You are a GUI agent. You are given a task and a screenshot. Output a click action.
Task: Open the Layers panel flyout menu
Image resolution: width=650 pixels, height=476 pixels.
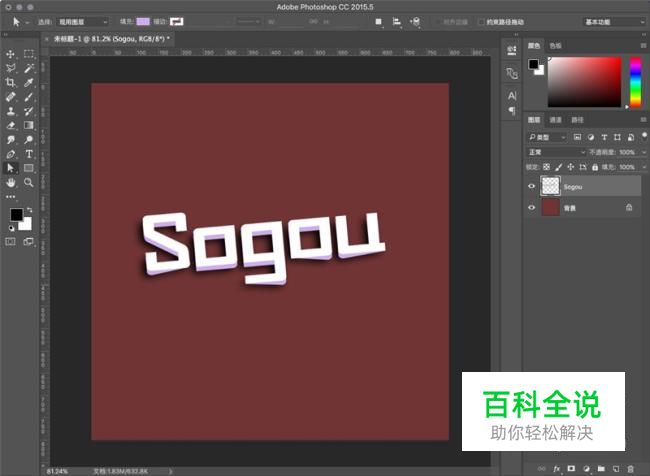(x=643, y=119)
